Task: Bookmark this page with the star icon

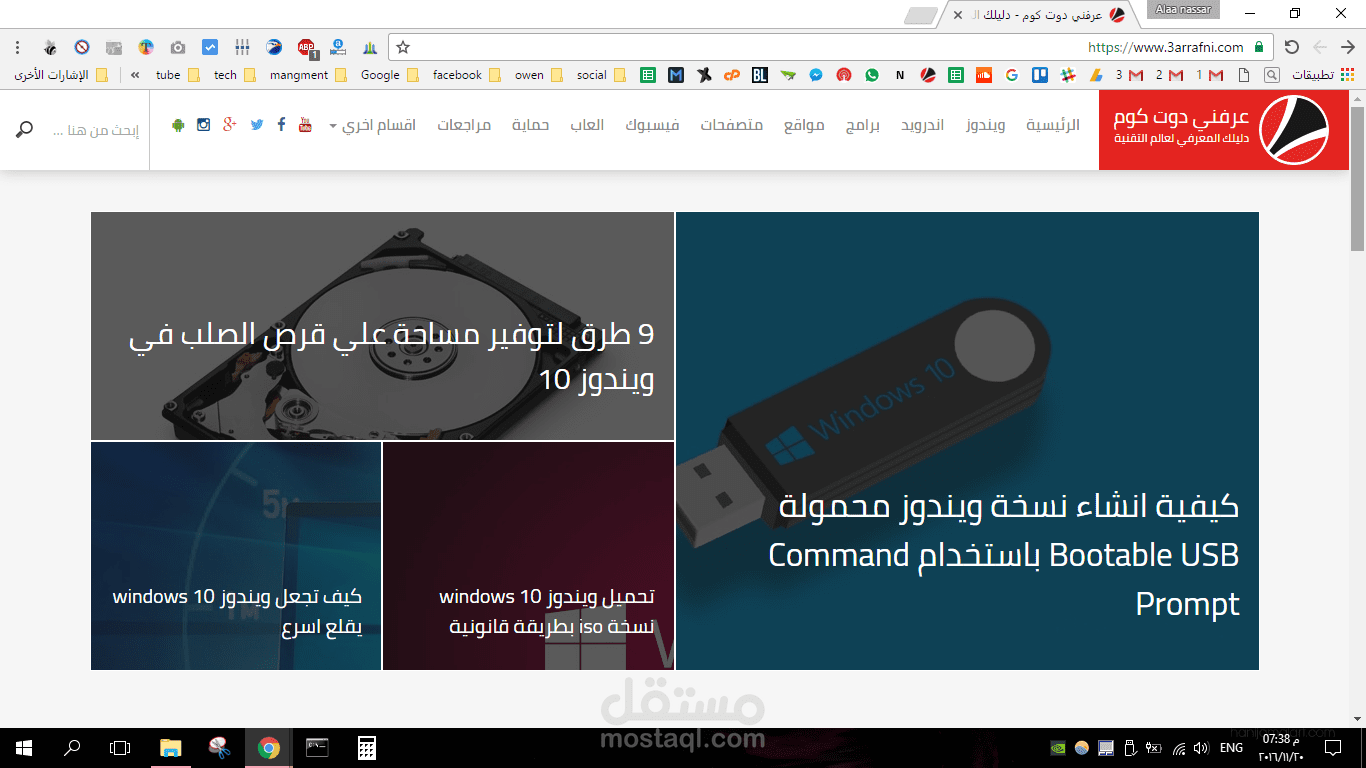Action: tap(403, 47)
